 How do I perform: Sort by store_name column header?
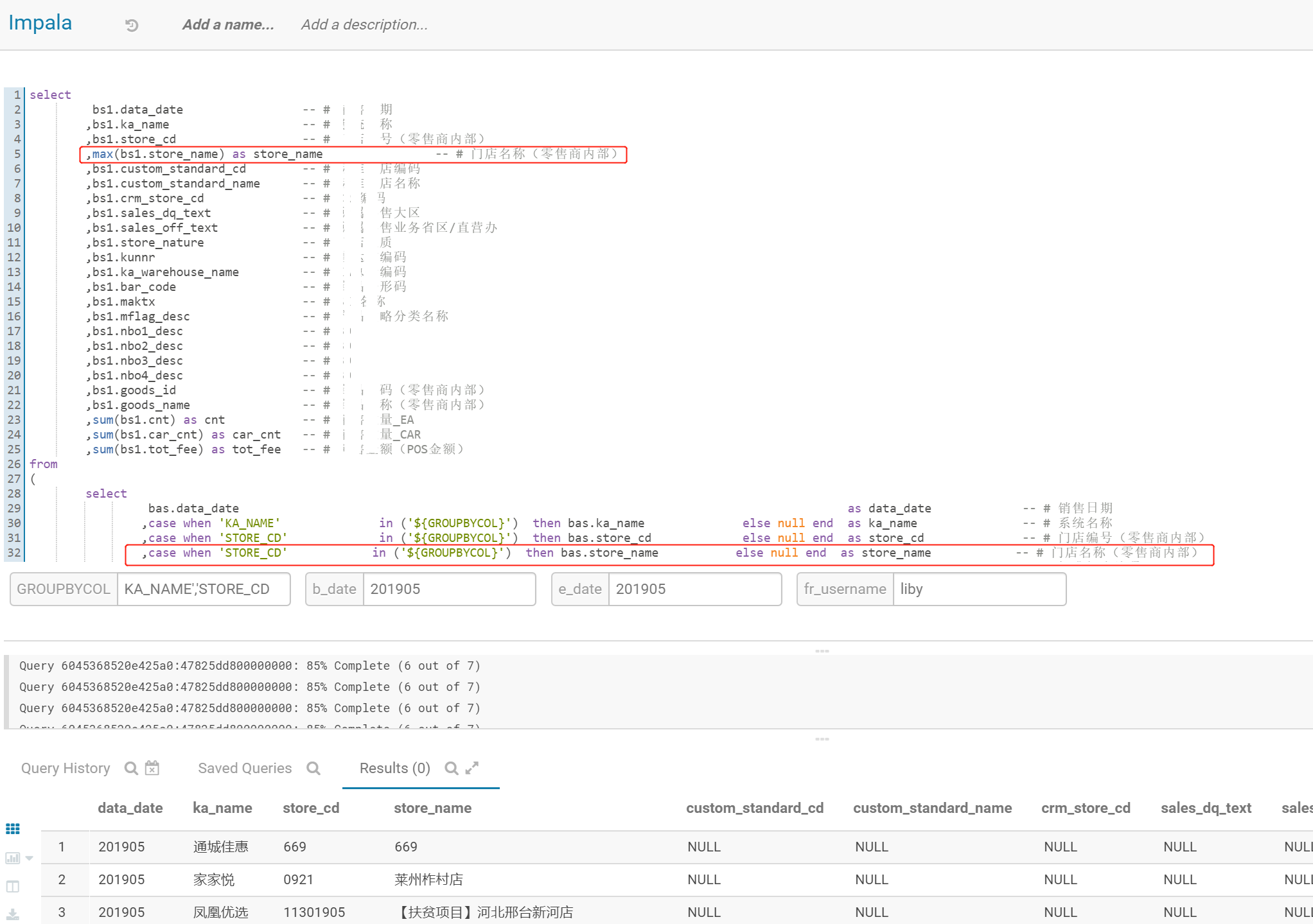tap(432, 808)
